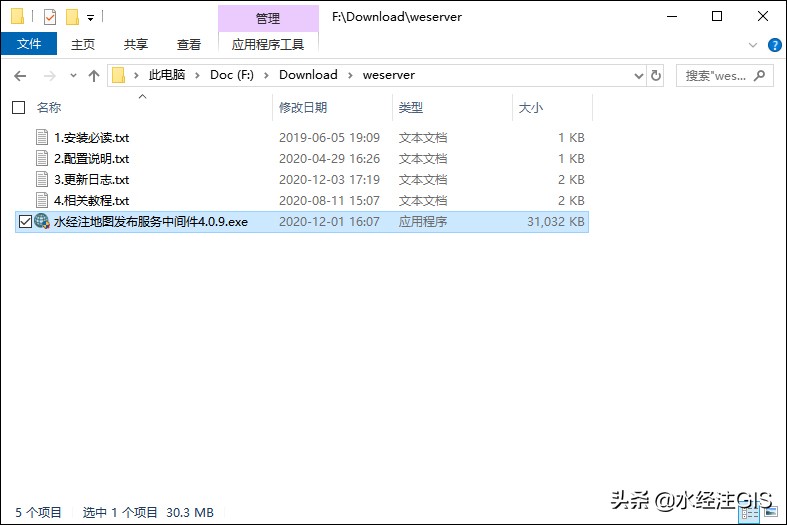The image size is (787, 525).
Task: Click Download in the breadcrumb path
Action: point(308,75)
